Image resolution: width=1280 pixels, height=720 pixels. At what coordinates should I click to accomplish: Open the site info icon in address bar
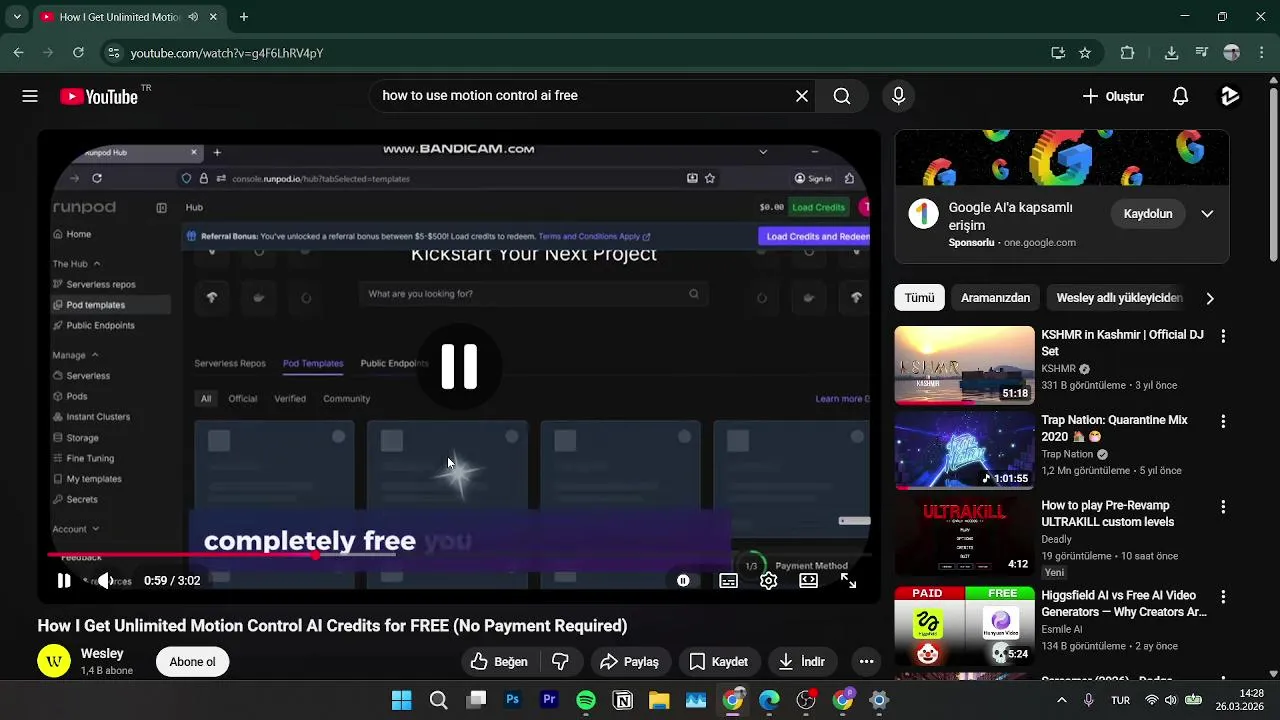(113, 53)
